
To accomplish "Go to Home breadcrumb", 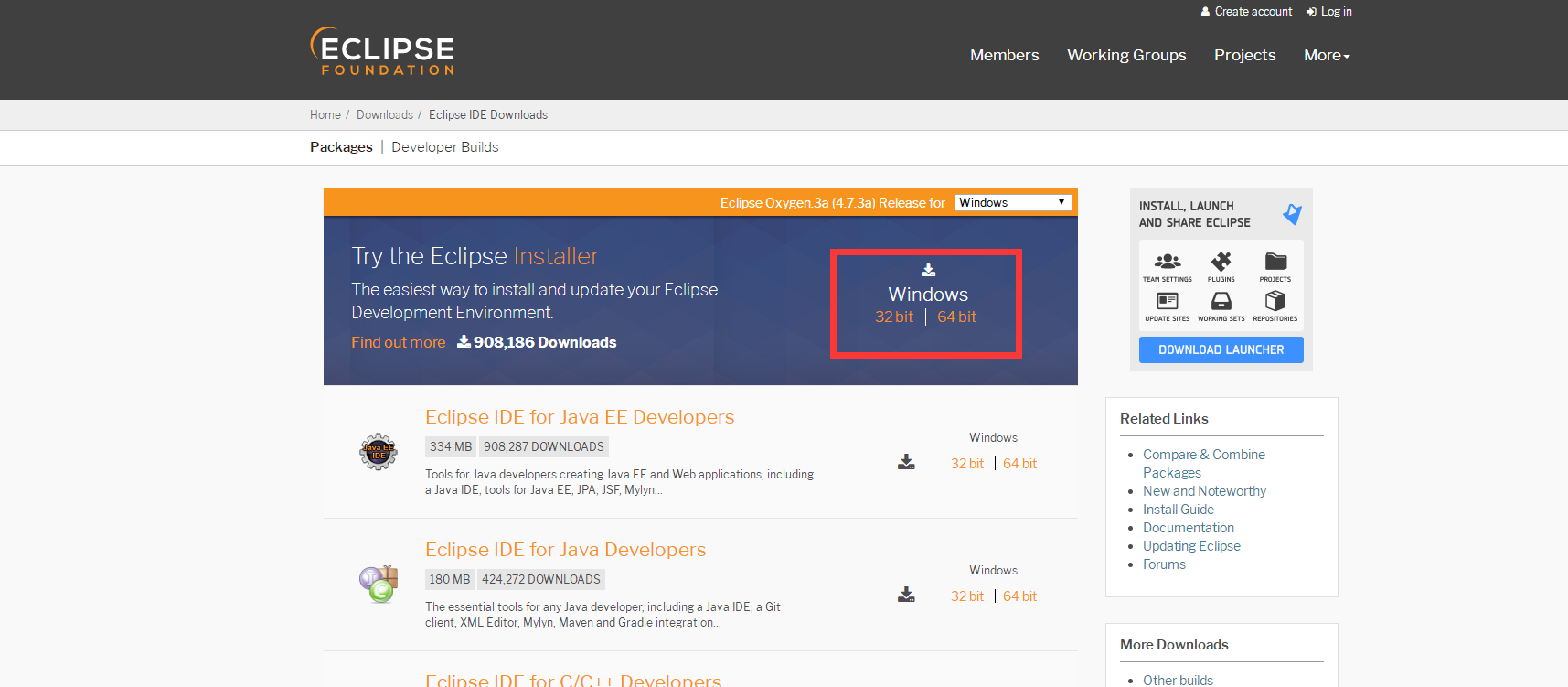I will coord(325,114).
